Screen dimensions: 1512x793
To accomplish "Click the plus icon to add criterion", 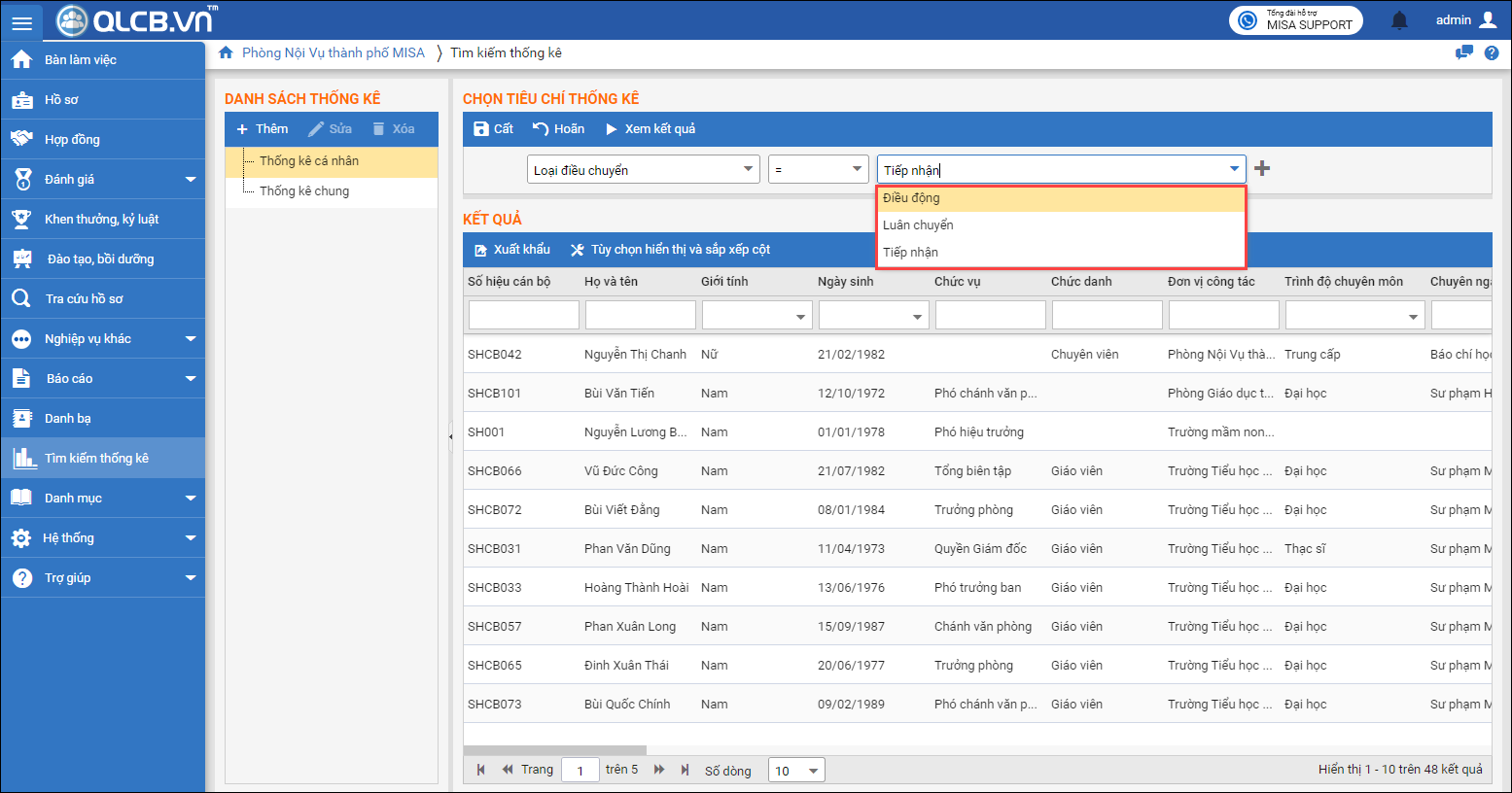I will [x=1262, y=168].
